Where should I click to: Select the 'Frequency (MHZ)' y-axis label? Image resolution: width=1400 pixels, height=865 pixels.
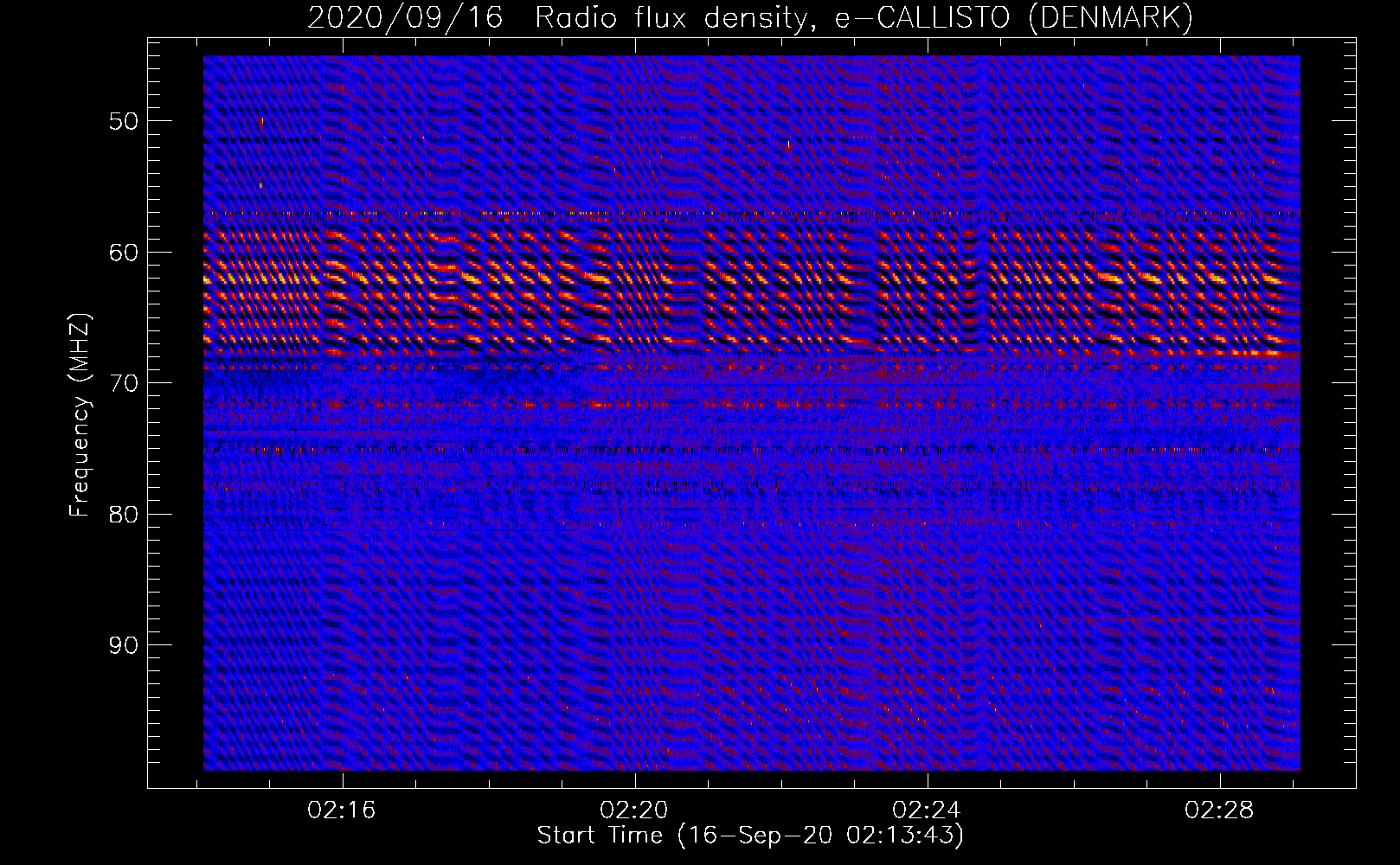[80, 416]
